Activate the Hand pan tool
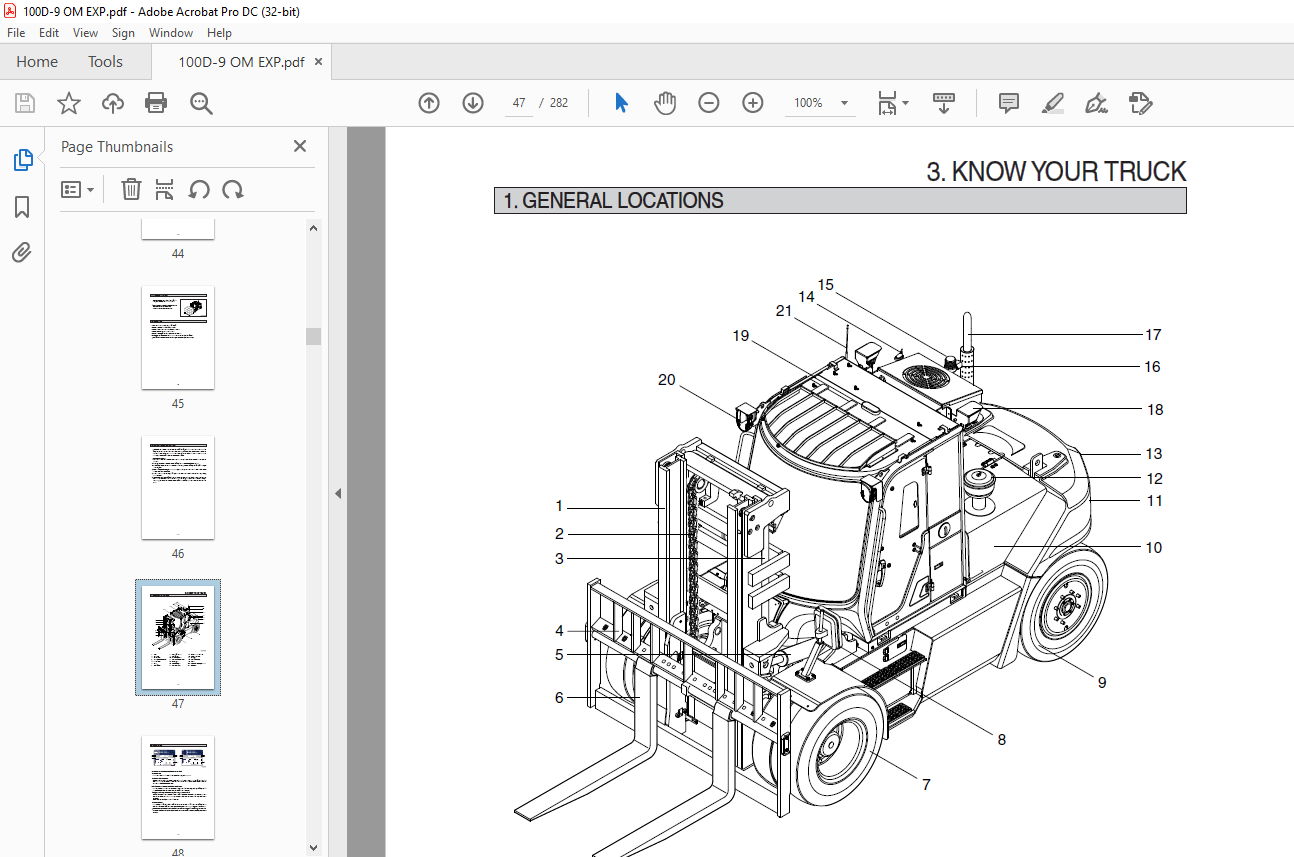 click(x=665, y=103)
